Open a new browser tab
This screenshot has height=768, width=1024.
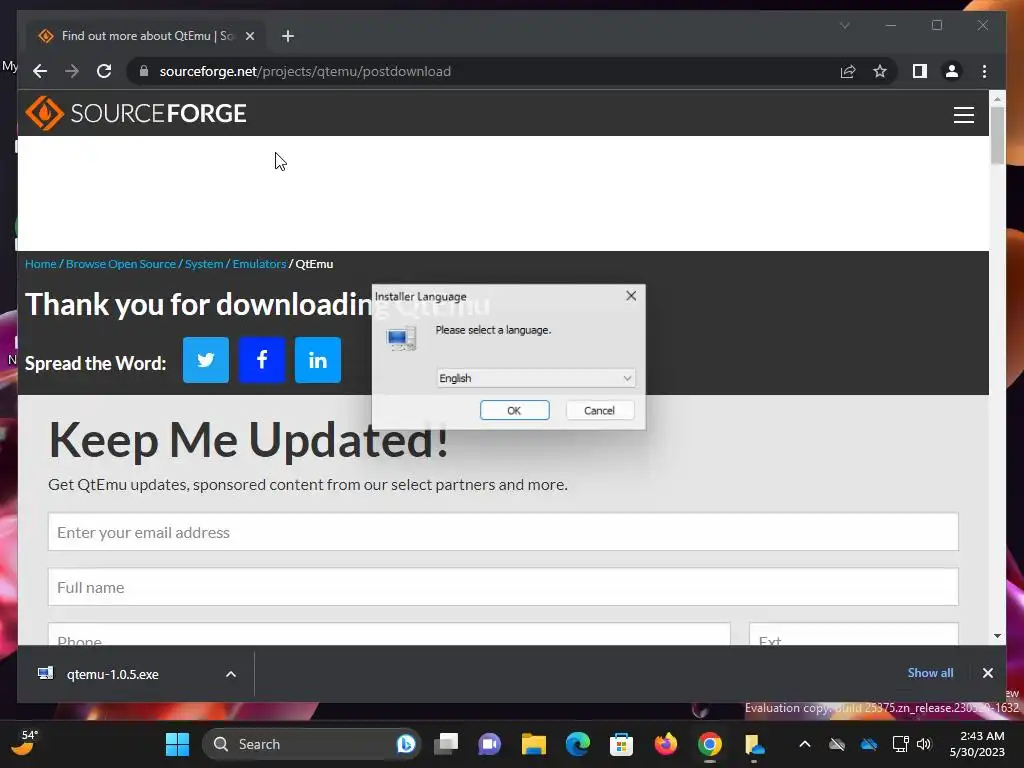(287, 36)
